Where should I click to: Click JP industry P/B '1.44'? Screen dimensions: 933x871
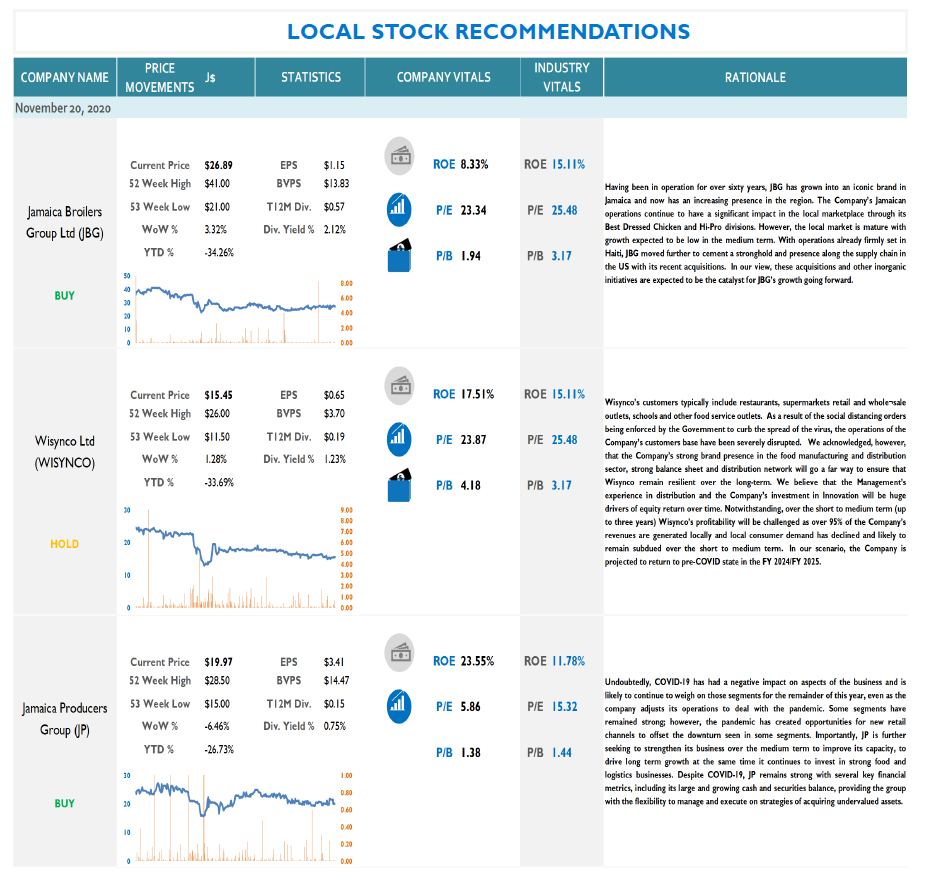[x=561, y=753]
